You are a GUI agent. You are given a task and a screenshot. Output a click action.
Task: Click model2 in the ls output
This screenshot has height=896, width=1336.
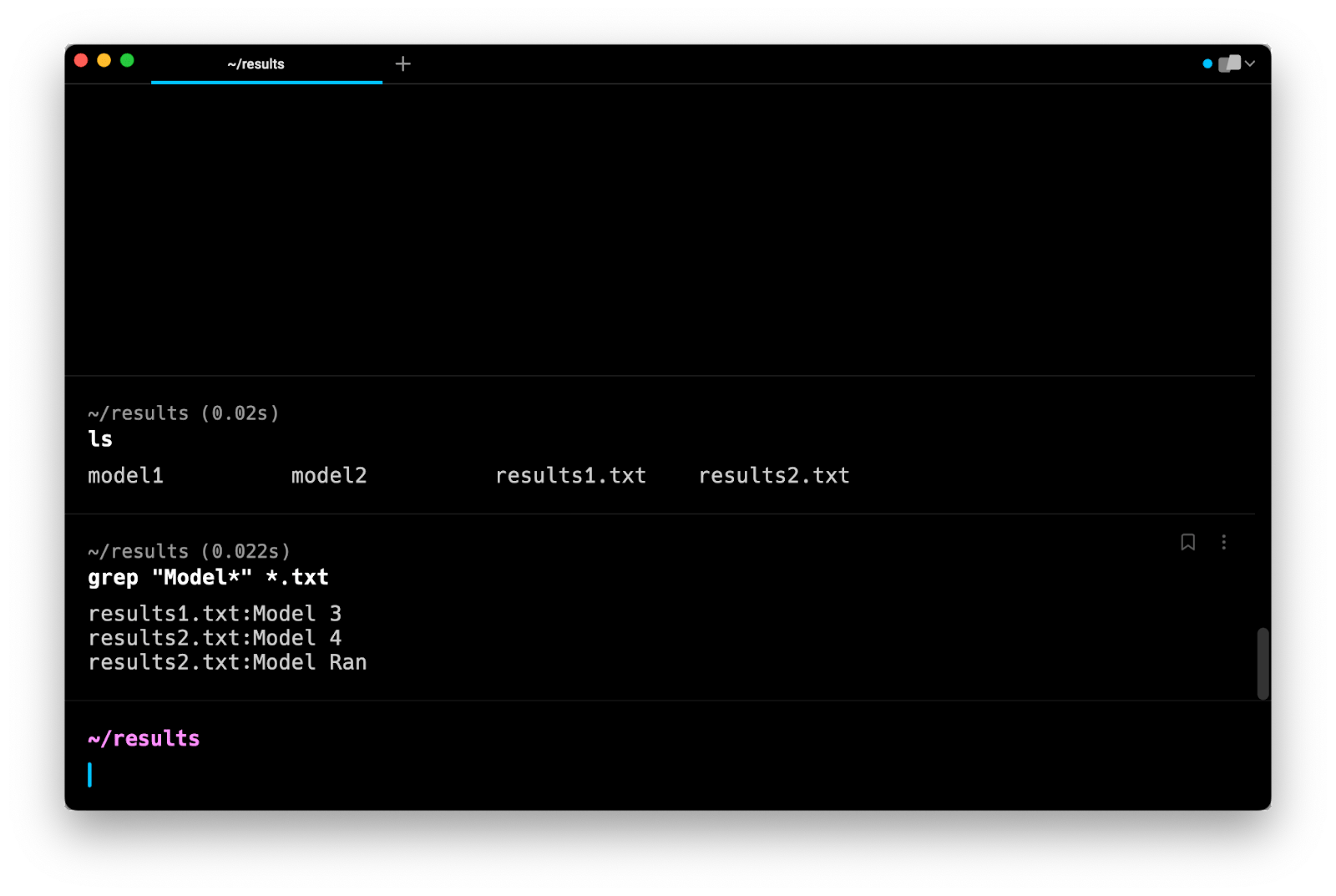(329, 476)
